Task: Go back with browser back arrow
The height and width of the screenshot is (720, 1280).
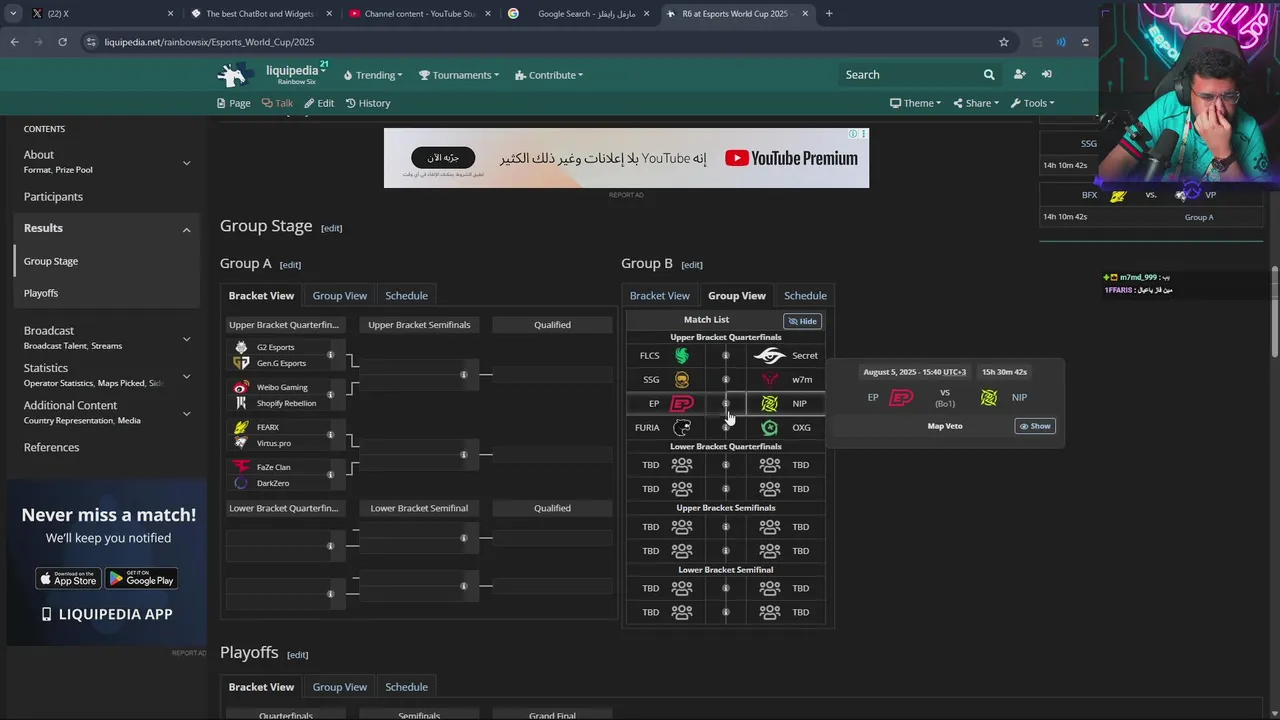Action: click(14, 42)
